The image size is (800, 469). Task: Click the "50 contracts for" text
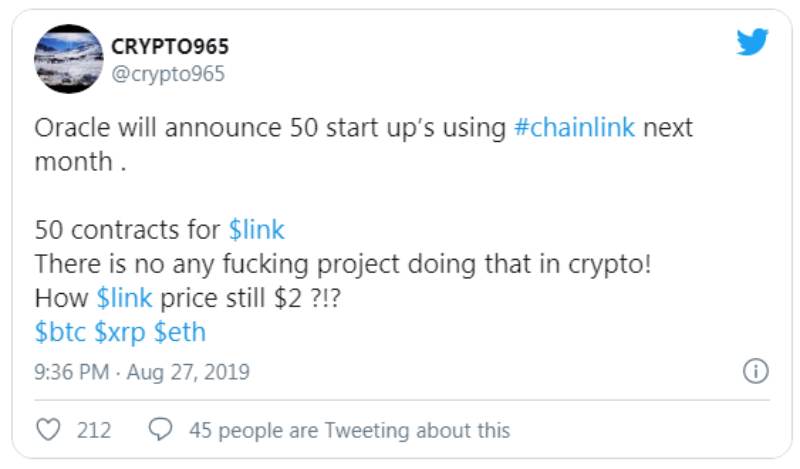pyautogui.click(x=128, y=229)
